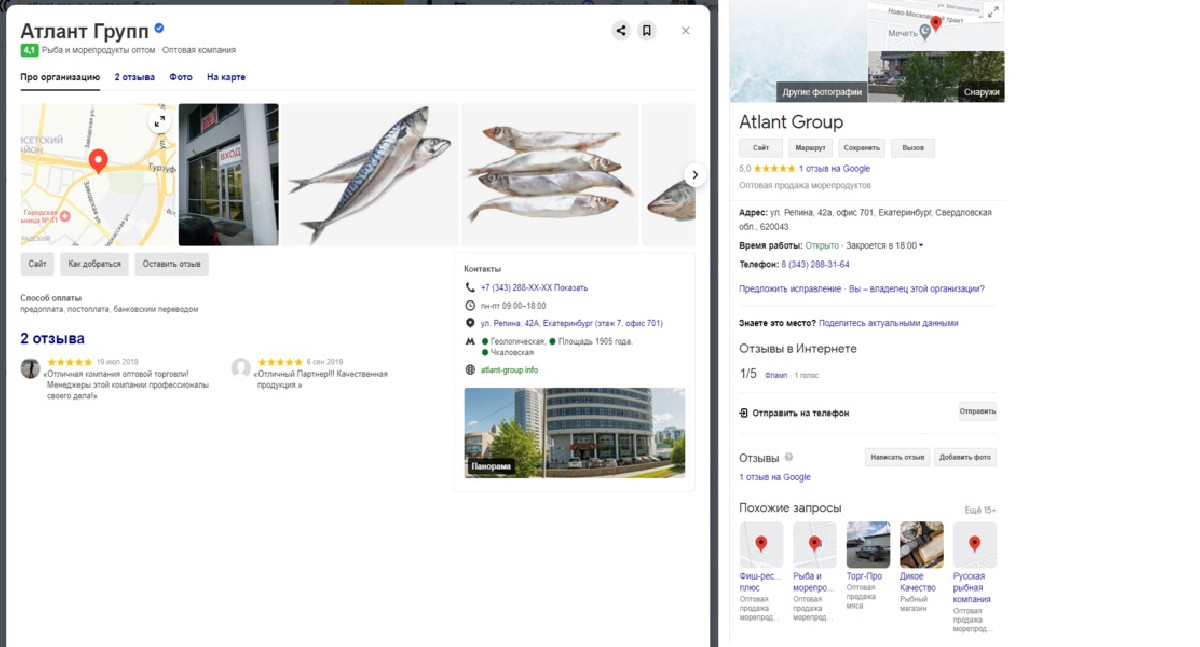Click the avatar of the 6 сен 2019 reviewer
Viewport: 1200px width, 647px height.
click(x=241, y=368)
